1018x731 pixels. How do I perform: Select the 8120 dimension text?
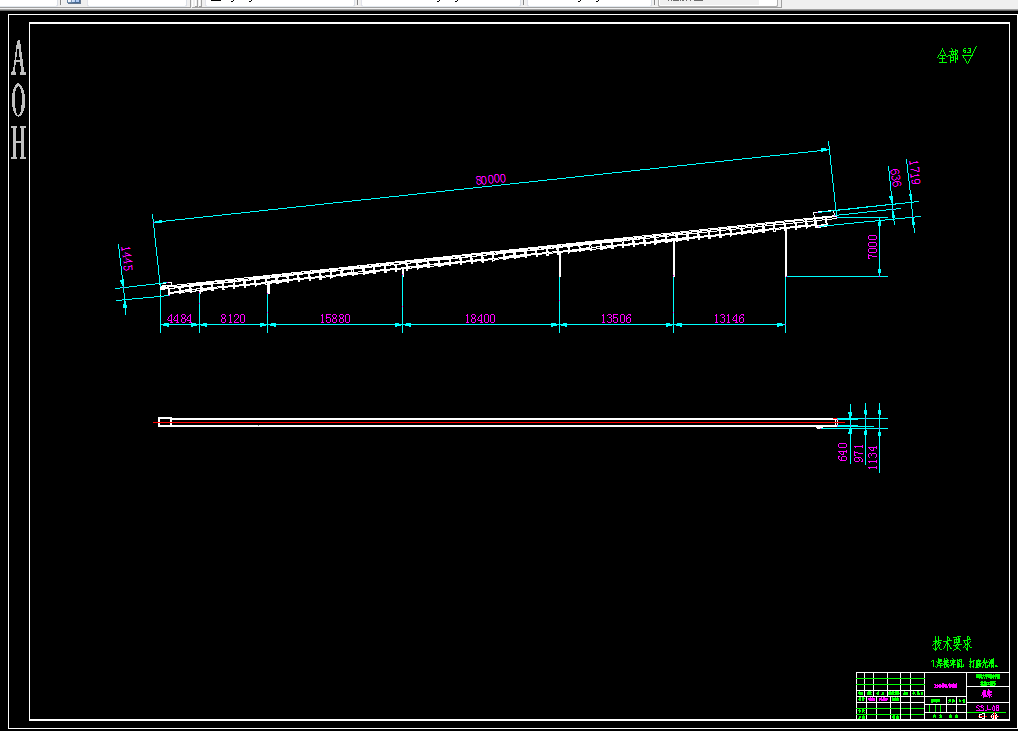coord(232,319)
